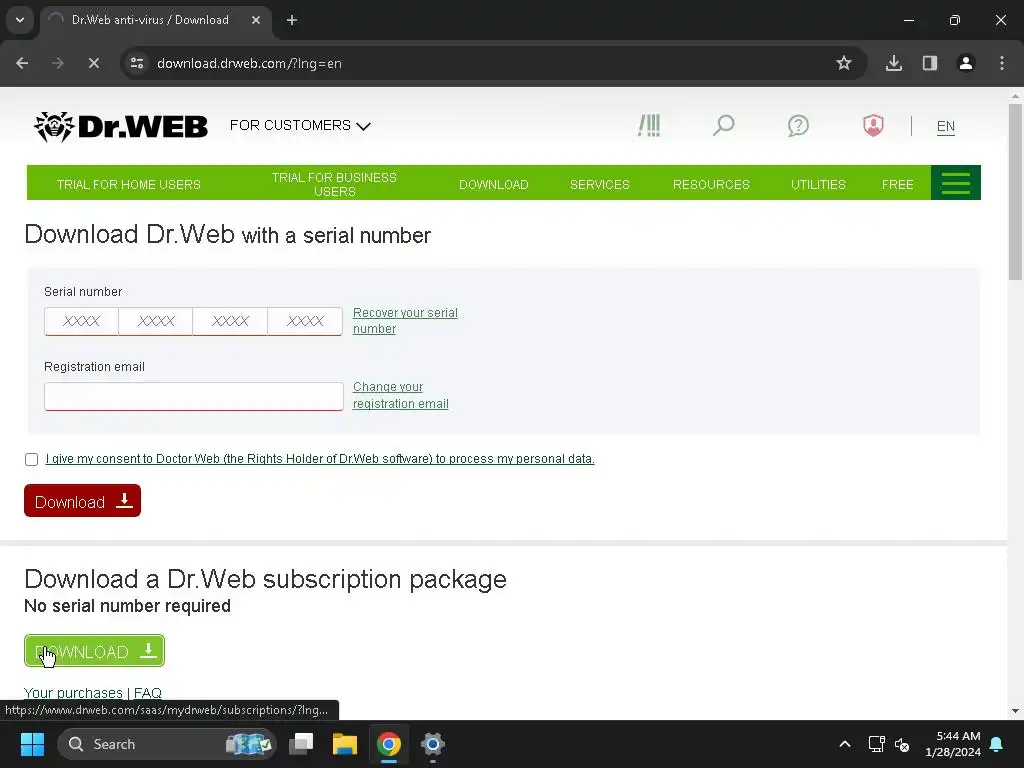Viewport: 1024px width, 768px height.
Task: Click the scrollbar down arrow
Action: pos(1015,711)
